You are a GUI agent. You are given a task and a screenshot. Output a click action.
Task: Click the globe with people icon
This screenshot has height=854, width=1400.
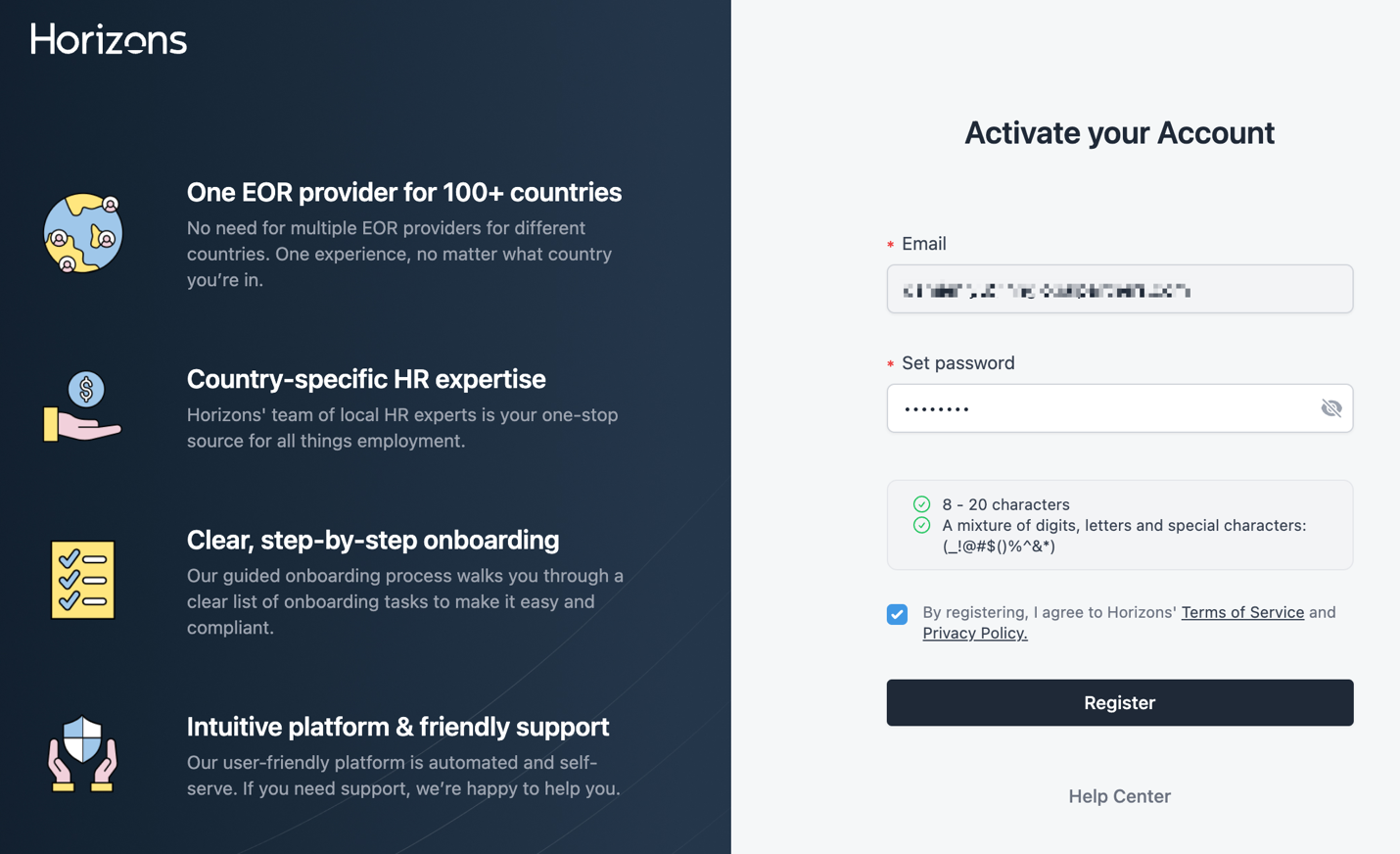(83, 233)
